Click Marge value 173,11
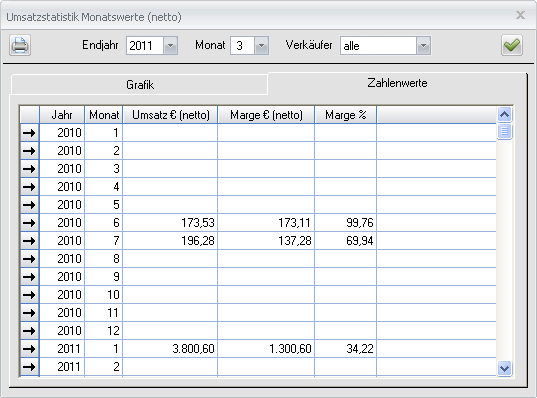The image size is (537, 398). pyautogui.click(x=294, y=223)
